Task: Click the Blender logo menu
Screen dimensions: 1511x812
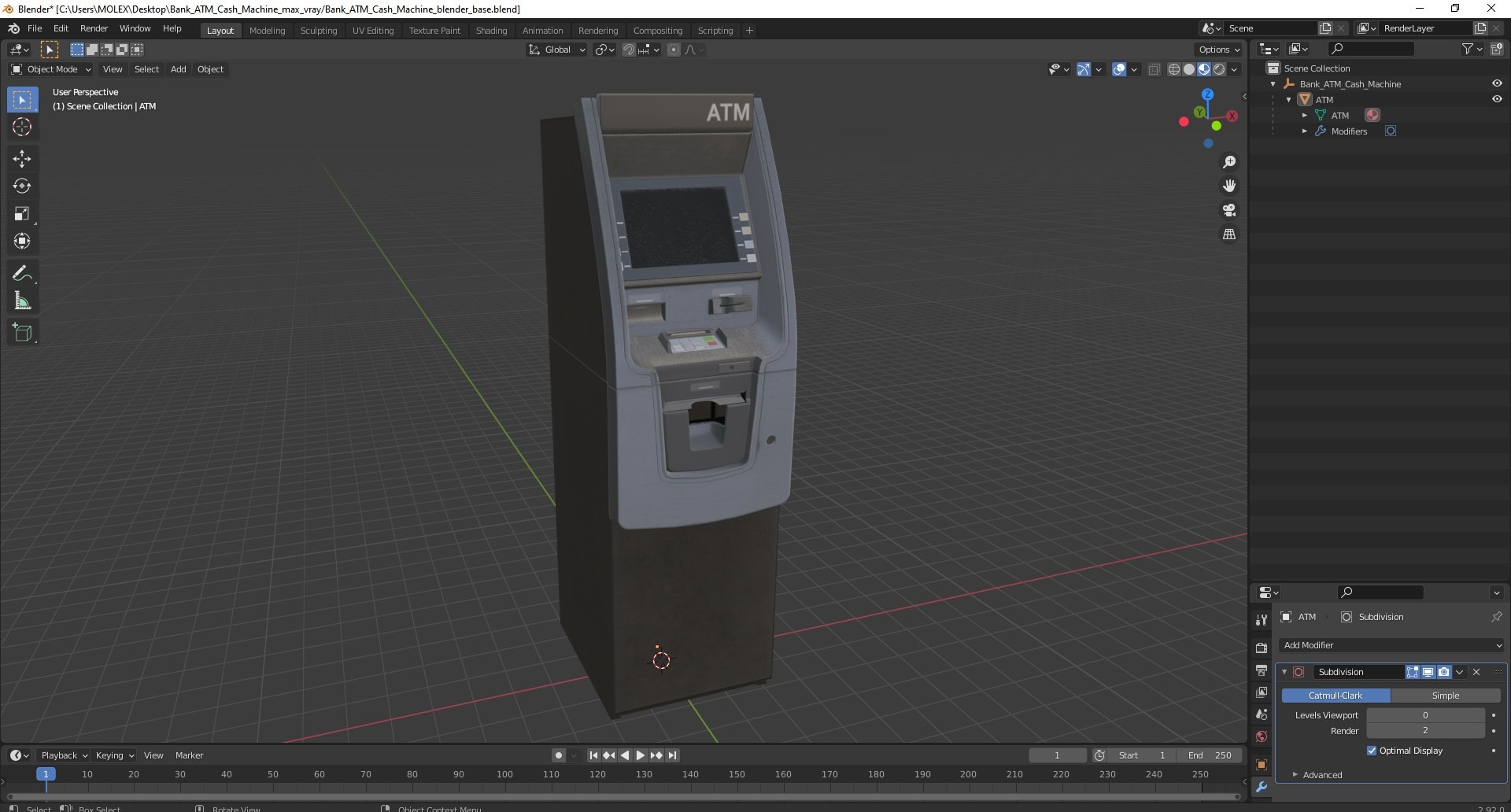Action: 13,28
